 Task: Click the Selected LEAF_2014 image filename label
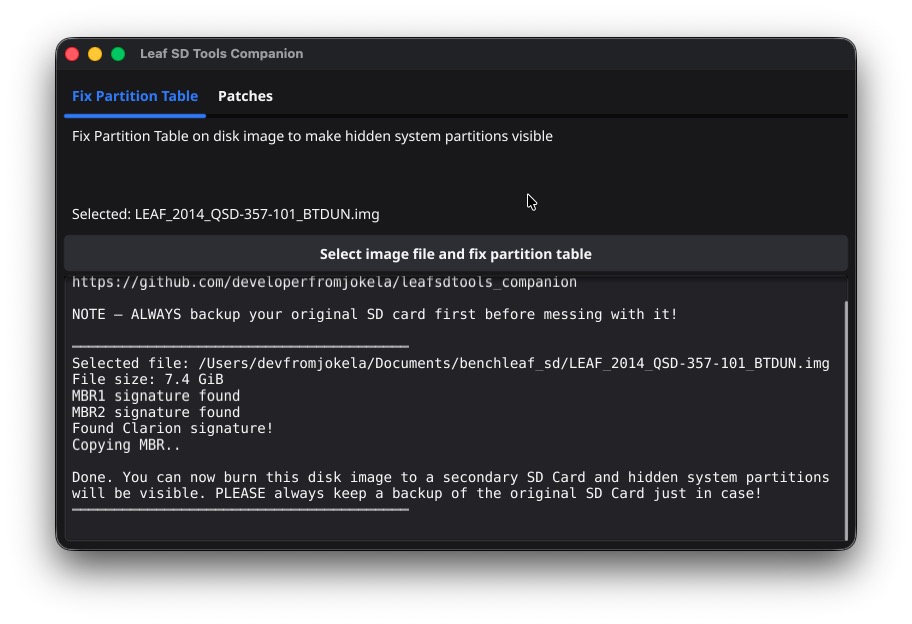coord(225,214)
